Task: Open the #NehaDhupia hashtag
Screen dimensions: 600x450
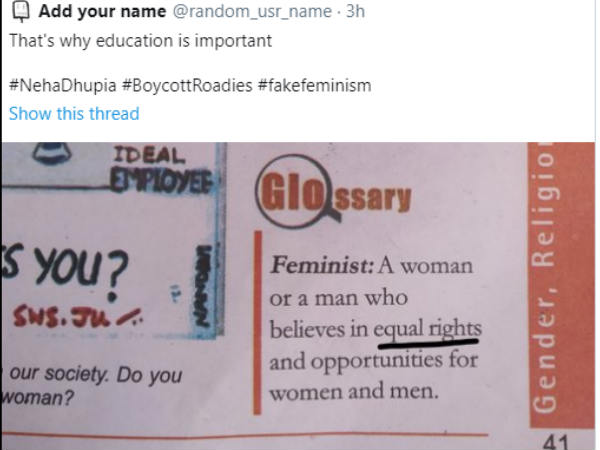Action: pos(63,85)
